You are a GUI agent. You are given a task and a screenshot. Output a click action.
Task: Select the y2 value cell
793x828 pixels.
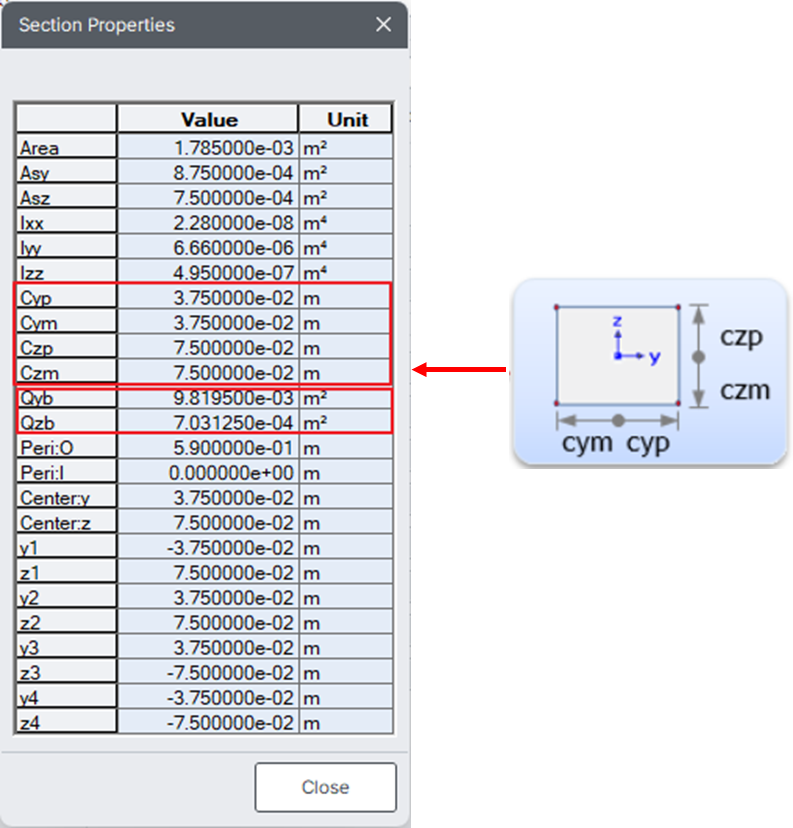(208, 598)
